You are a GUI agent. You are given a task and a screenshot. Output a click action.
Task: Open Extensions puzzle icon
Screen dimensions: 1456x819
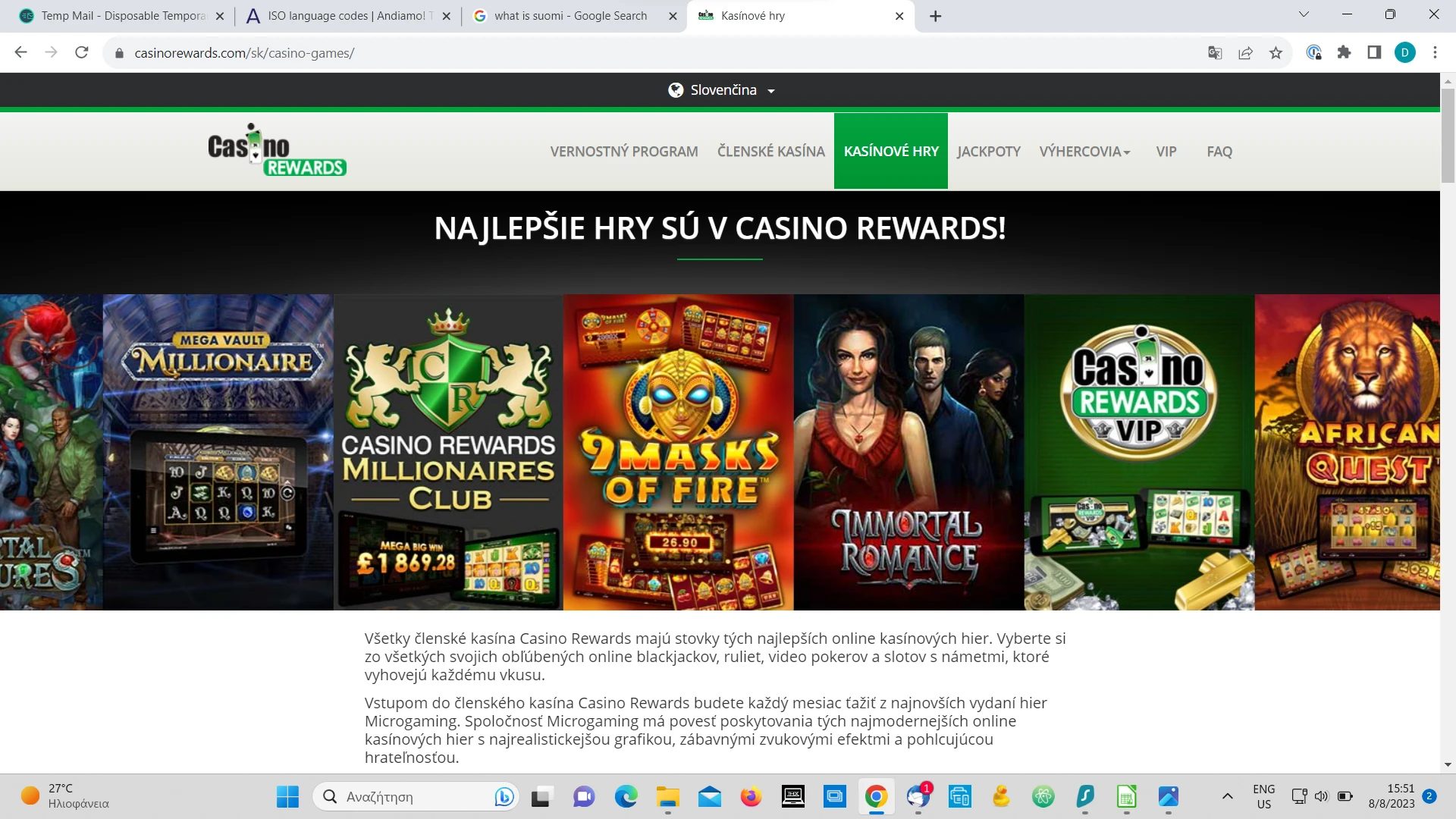[1344, 52]
